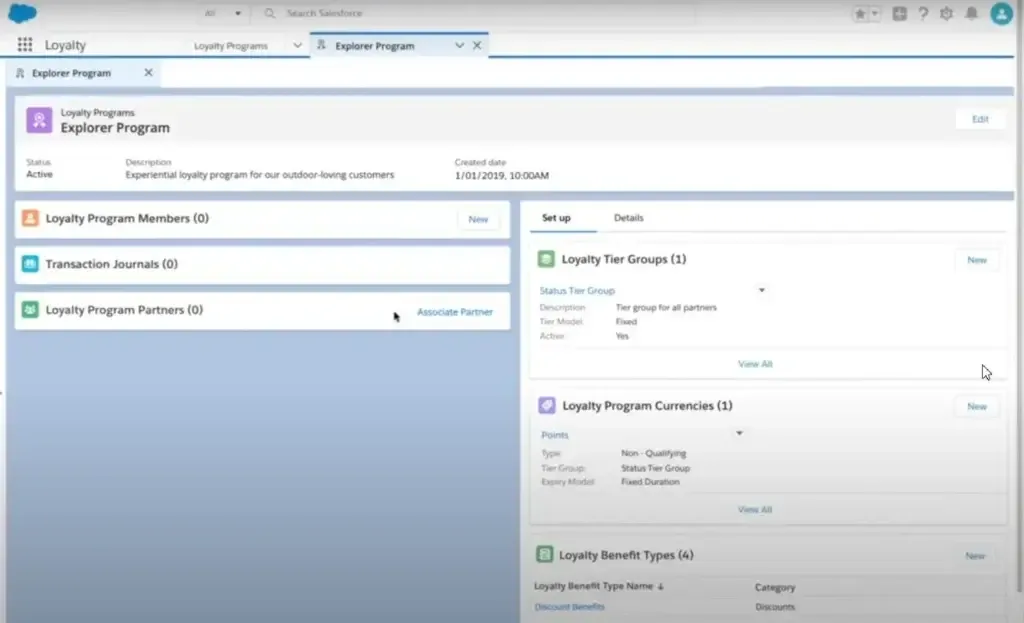Click the 'Non - Qualifying' type value
Viewport: 1024px width, 623px height.
tap(654, 453)
